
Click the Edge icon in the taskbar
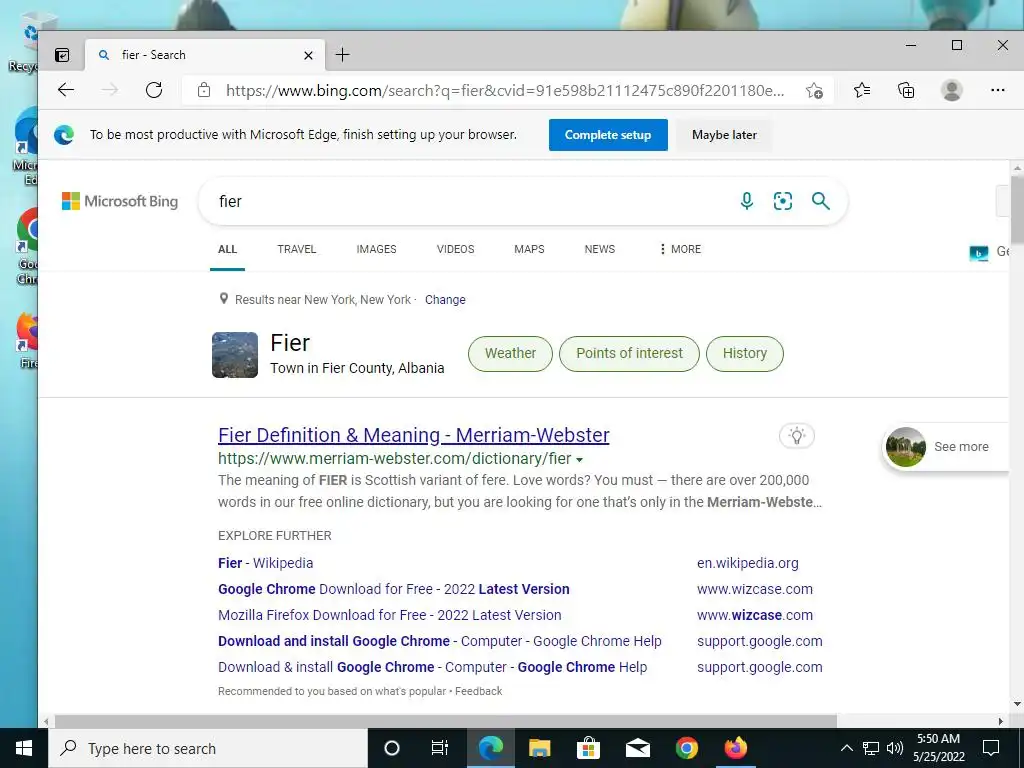[x=490, y=748]
